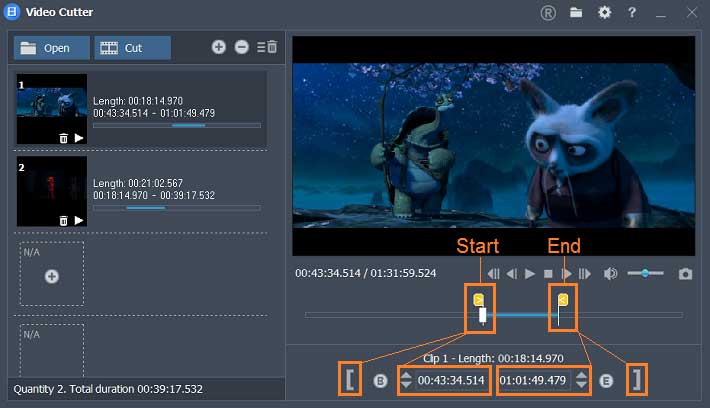710x408 pixels.
Task: Jump to next keyframe button
Action: pos(585,274)
